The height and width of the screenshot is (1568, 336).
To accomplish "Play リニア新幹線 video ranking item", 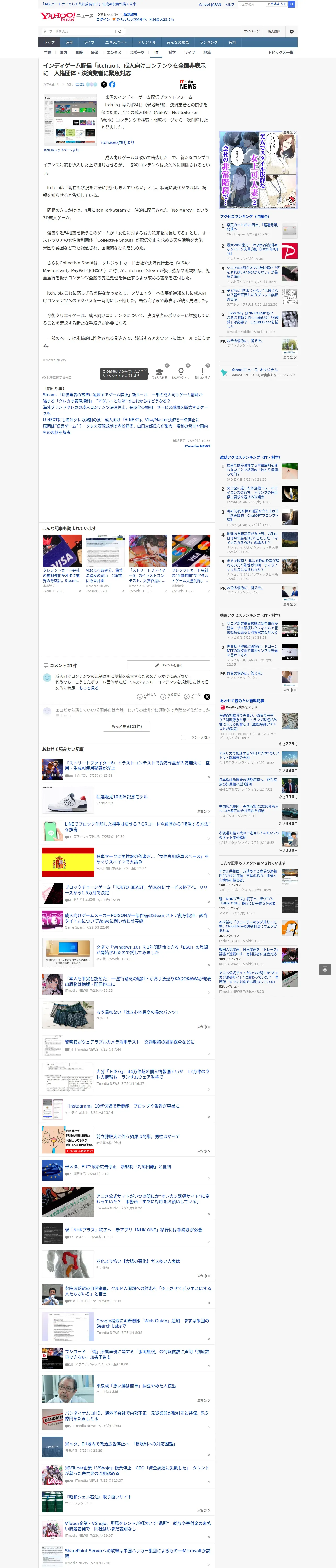I will 290,629.
